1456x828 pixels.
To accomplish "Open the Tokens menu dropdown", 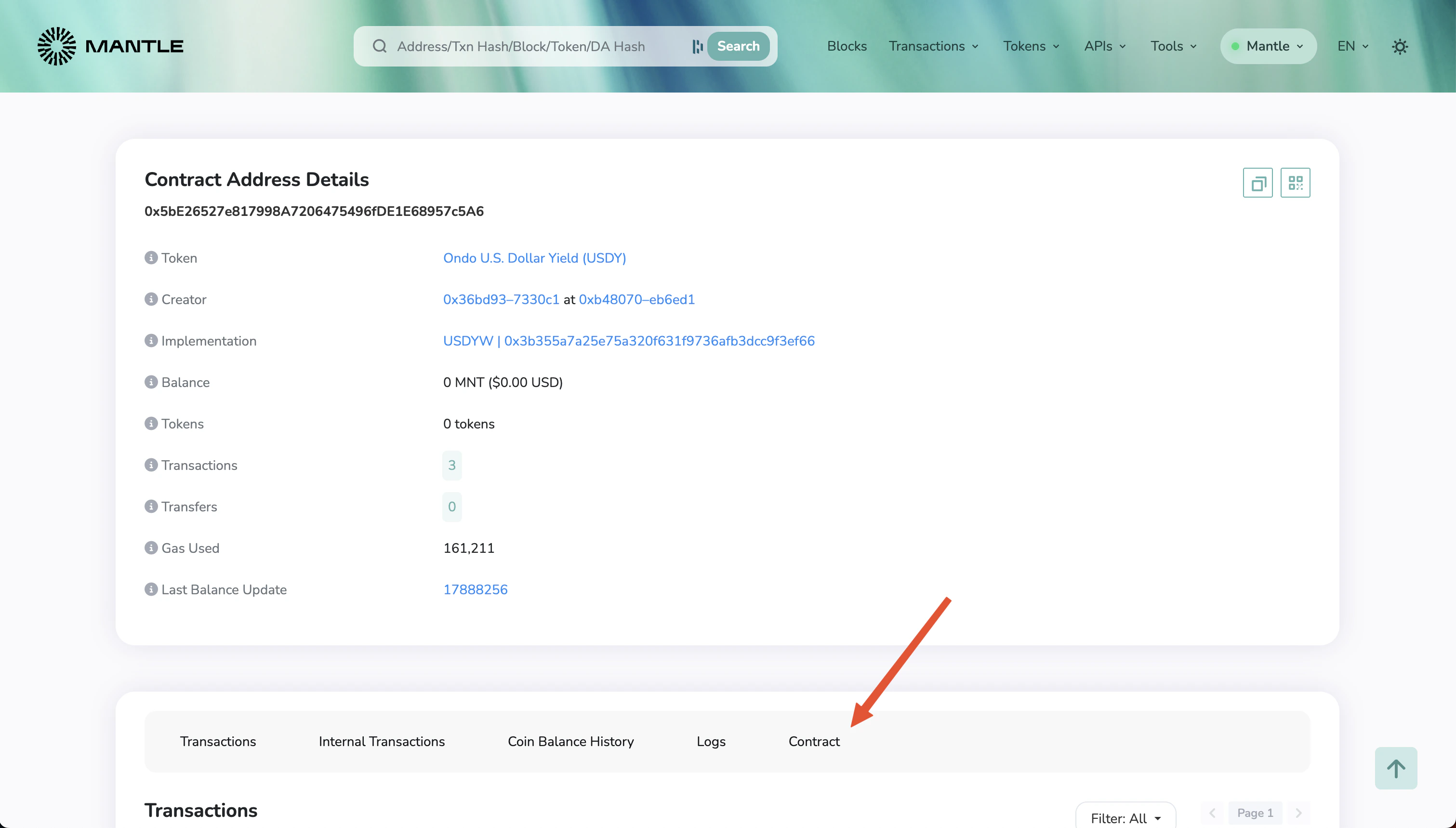I will click(1031, 46).
